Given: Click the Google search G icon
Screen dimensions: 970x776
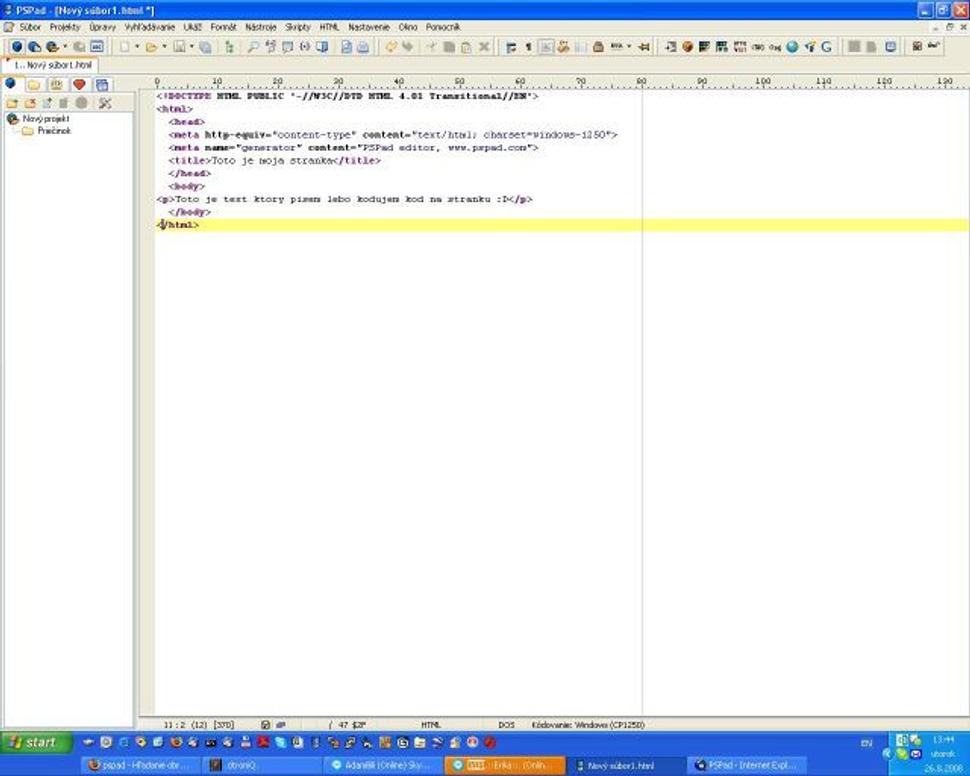Looking at the screenshot, I should (826, 47).
